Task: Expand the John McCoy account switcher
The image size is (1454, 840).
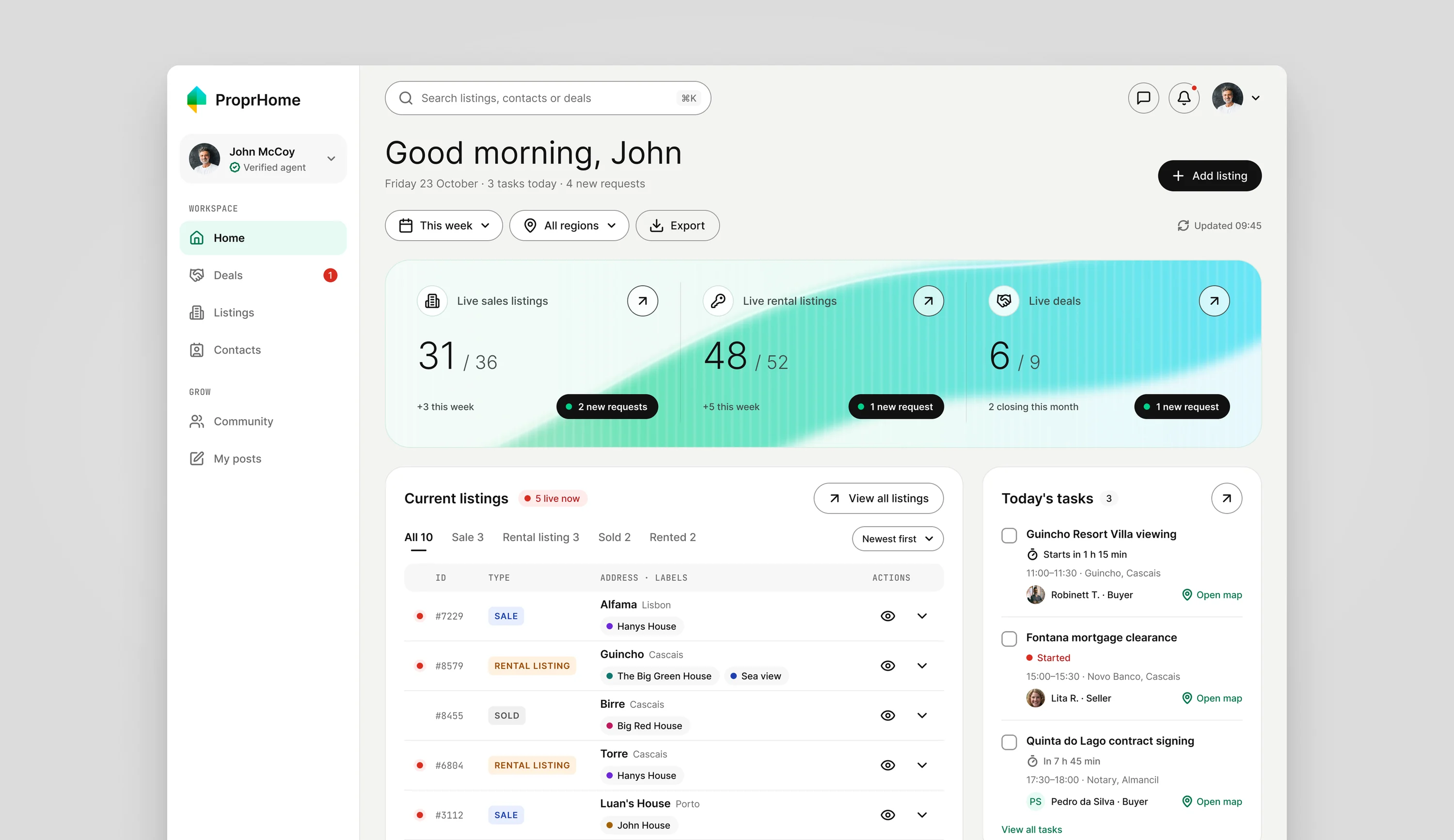Action: point(263,158)
